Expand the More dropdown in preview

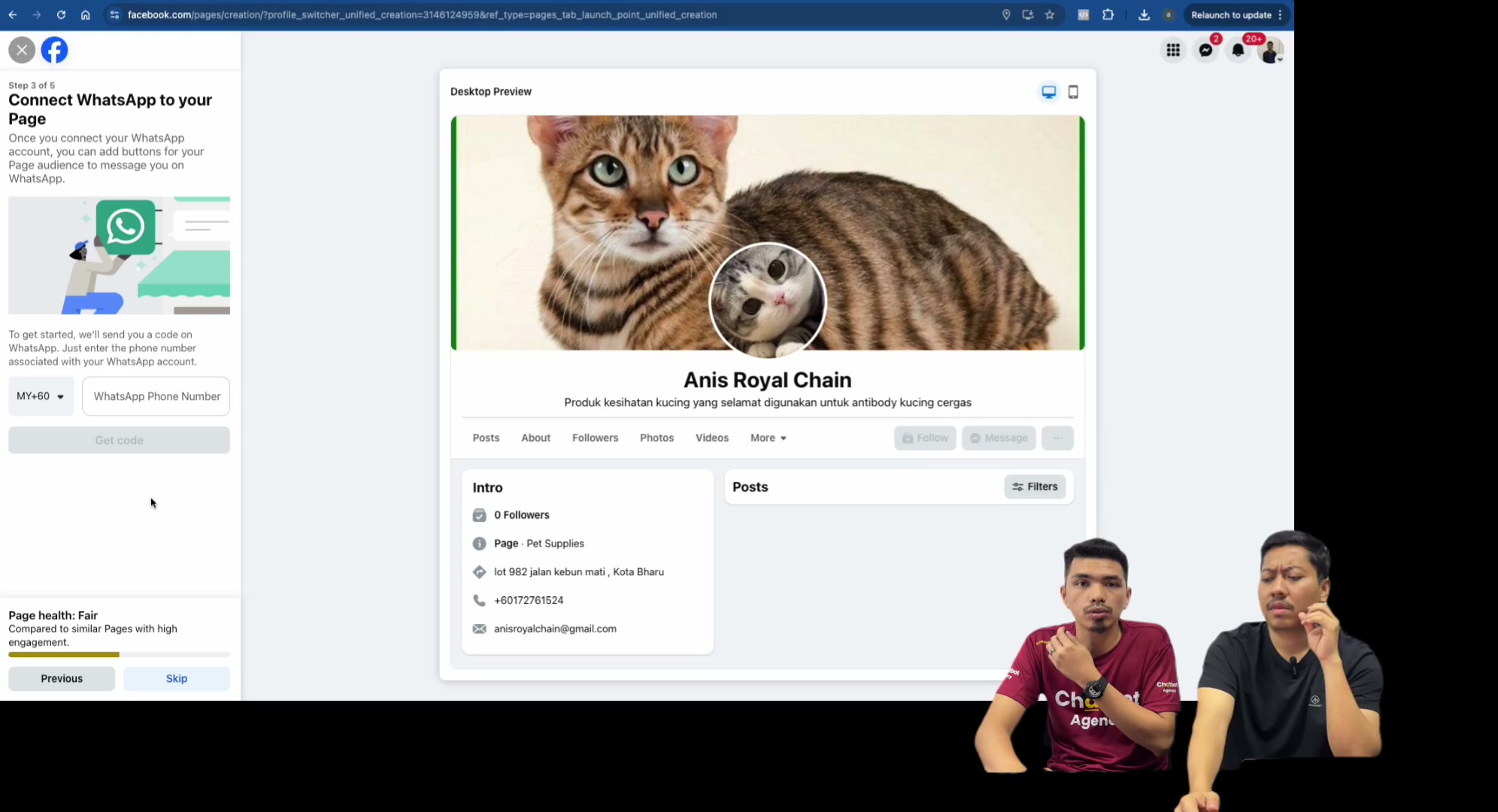tap(768, 438)
